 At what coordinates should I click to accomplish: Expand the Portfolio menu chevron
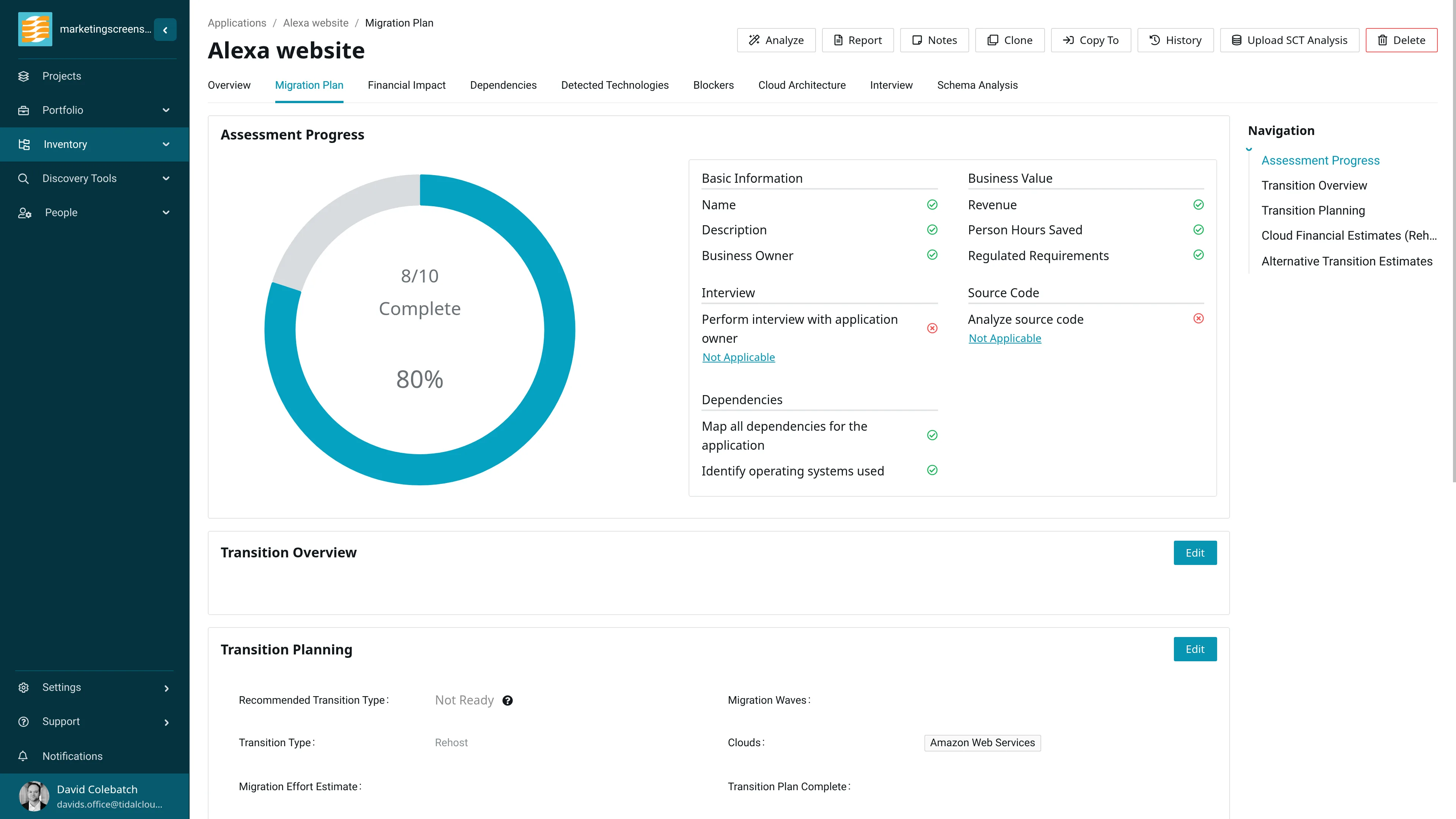point(166,110)
